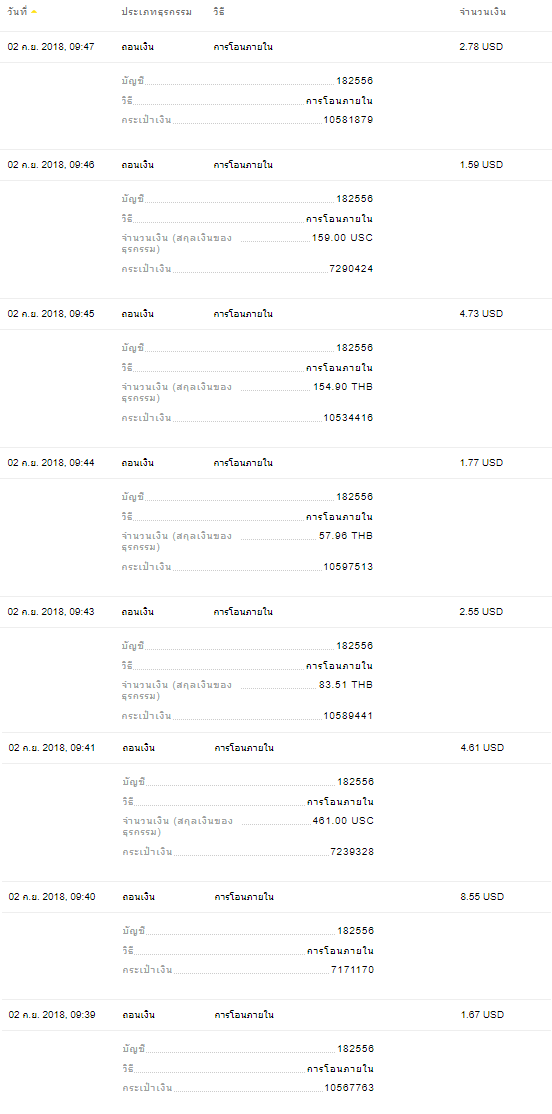Collapse the 09:39 transaction row of 1.67 USD
The height and width of the screenshot is (1114, 552).
tap(276, 1015)
